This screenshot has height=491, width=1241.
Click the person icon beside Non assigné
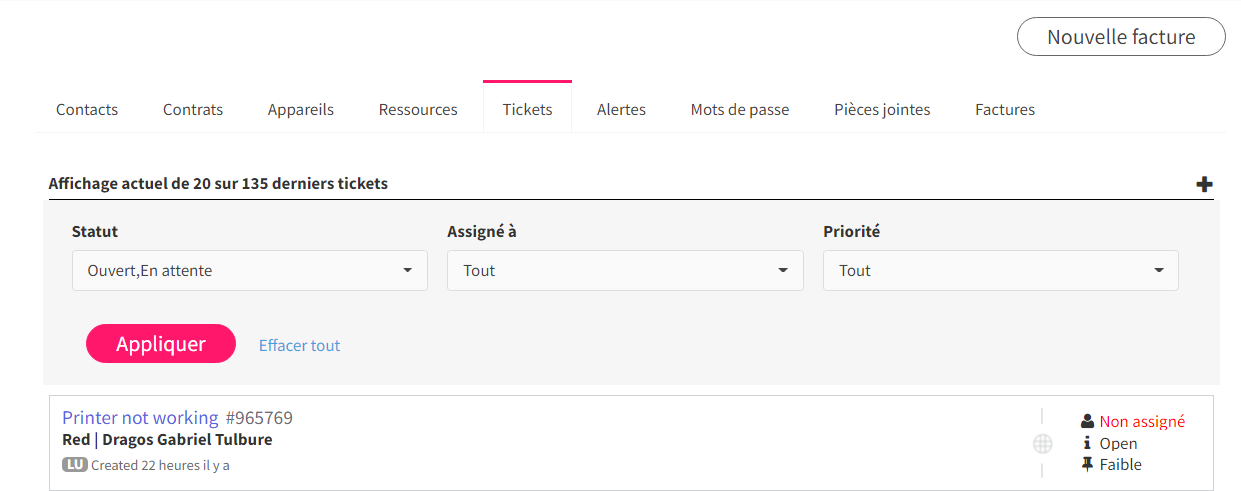[x=1088, y=422]
